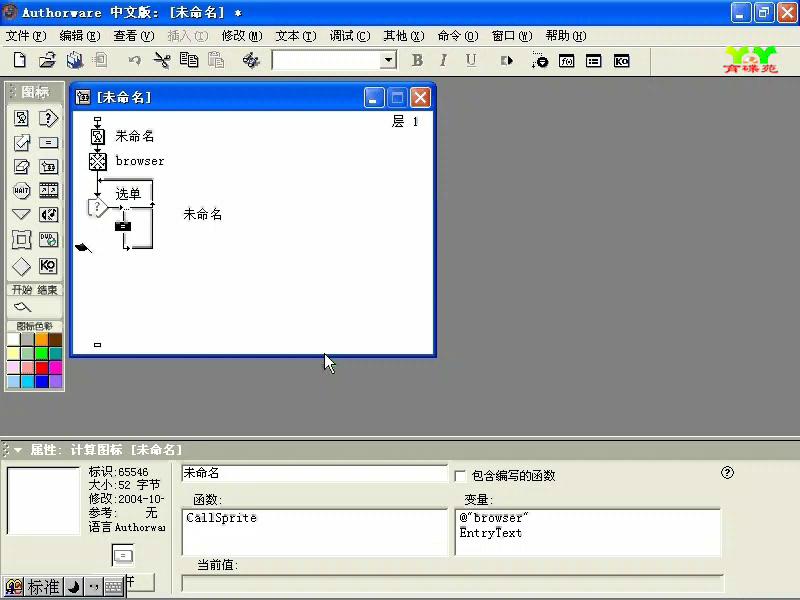Click the Restart/Run toolbar icon

(x=506, y=61)
